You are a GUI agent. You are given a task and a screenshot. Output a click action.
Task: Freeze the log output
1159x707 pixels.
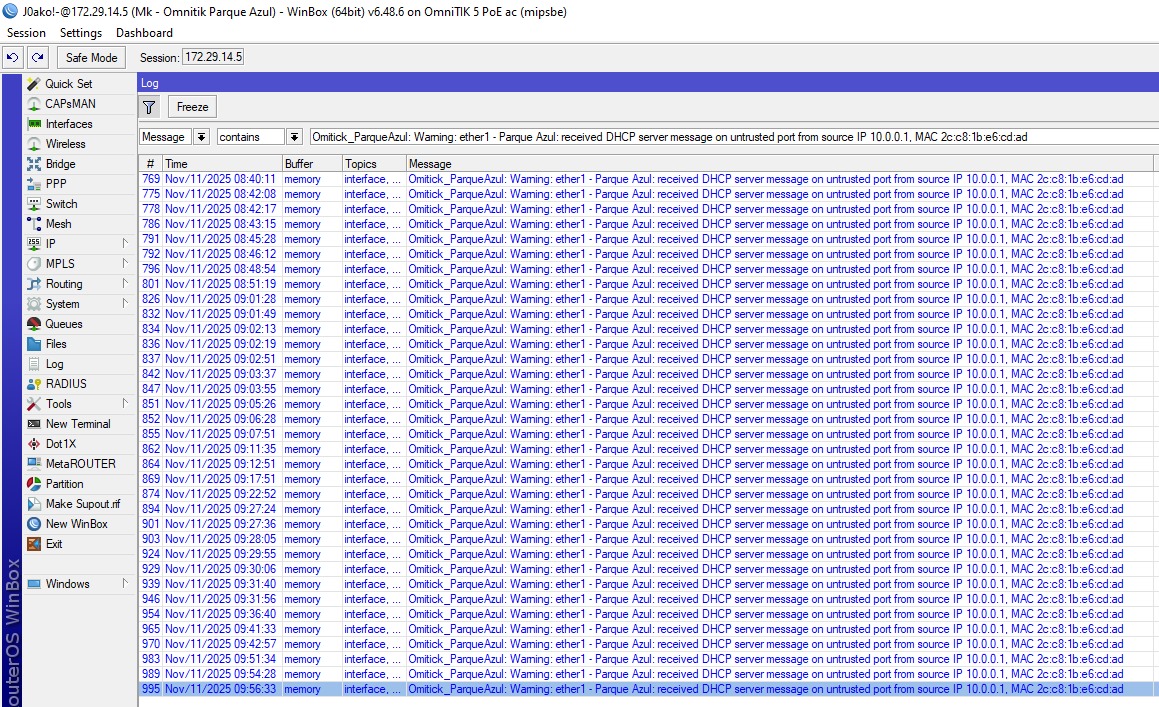click(192, 107)
